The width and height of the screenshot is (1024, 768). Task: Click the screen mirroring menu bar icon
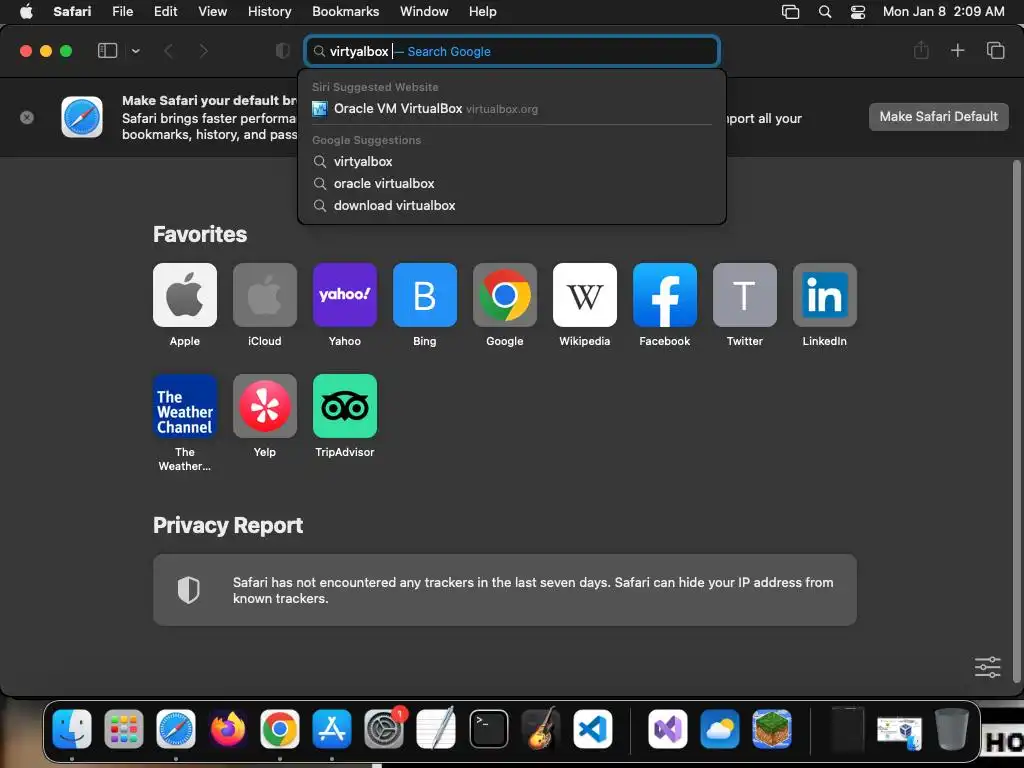(x=790, y=12)
